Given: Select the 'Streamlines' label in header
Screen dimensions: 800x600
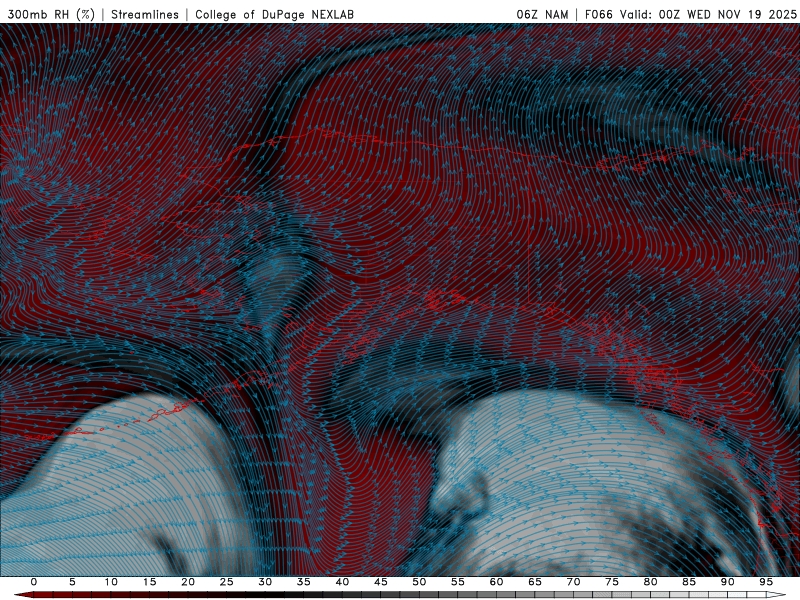Looking at the screenshot, I should pos(145,15).
